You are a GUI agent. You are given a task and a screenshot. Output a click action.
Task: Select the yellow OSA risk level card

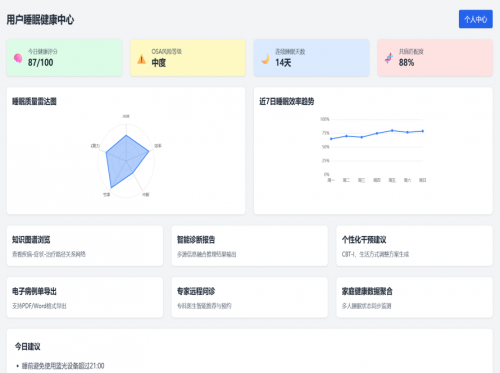point(188,58)
